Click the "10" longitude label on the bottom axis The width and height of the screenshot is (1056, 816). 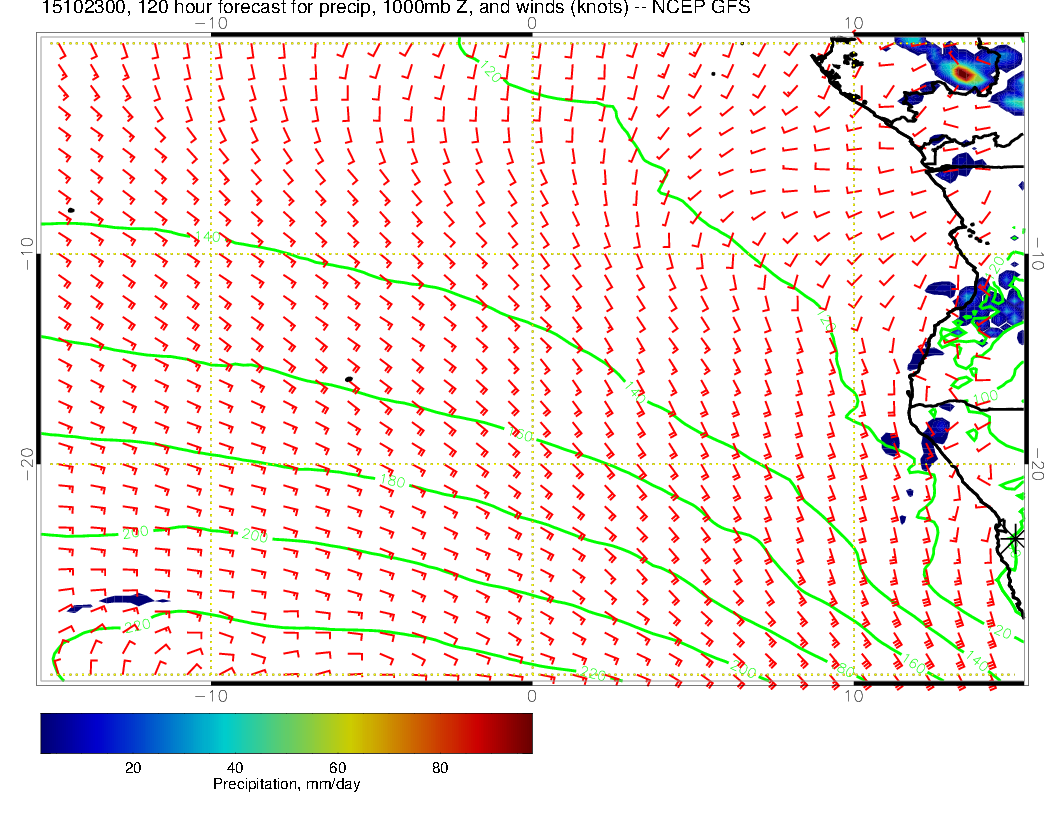853,696
